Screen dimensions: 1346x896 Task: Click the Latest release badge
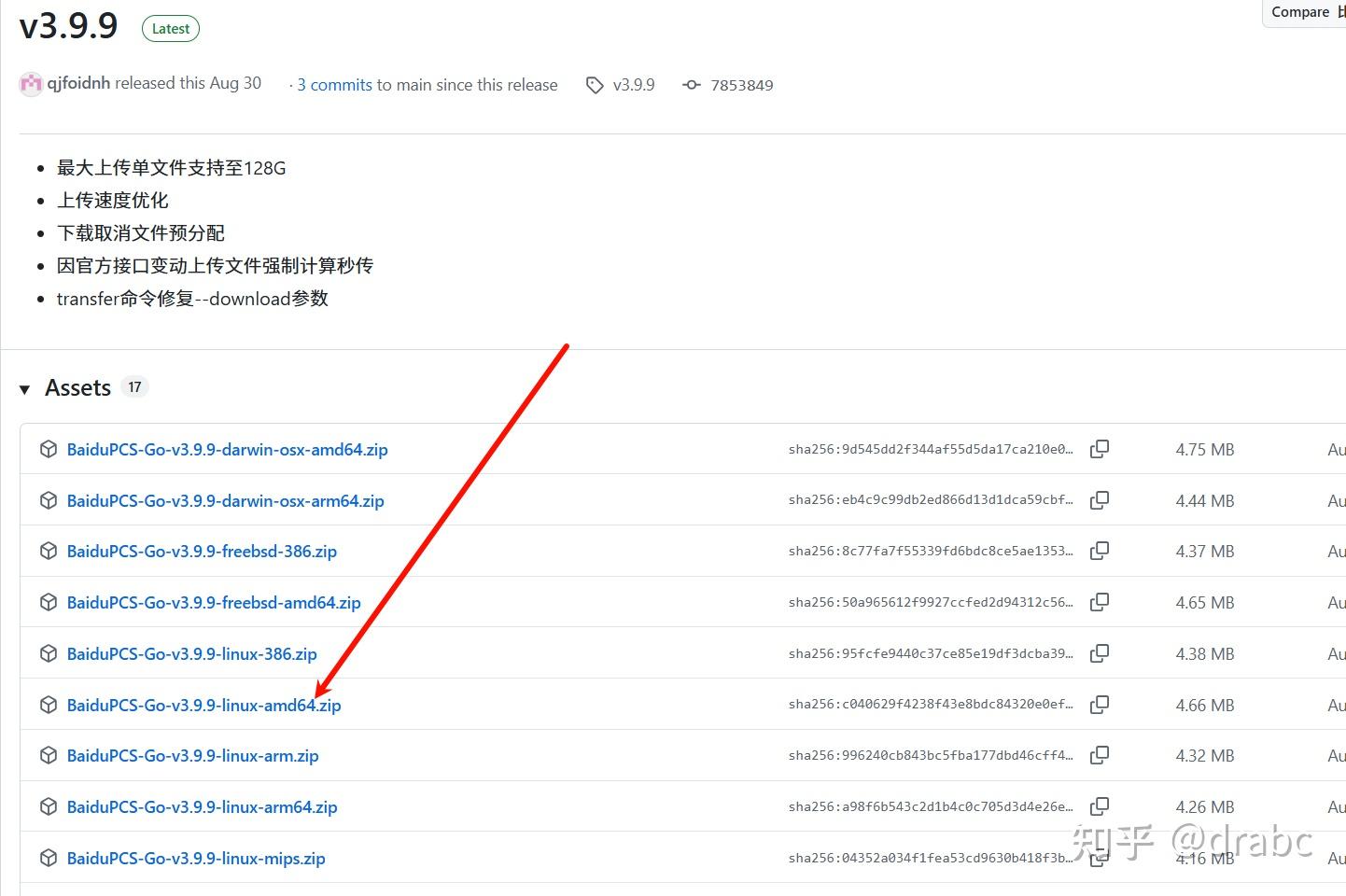[170, 28]
